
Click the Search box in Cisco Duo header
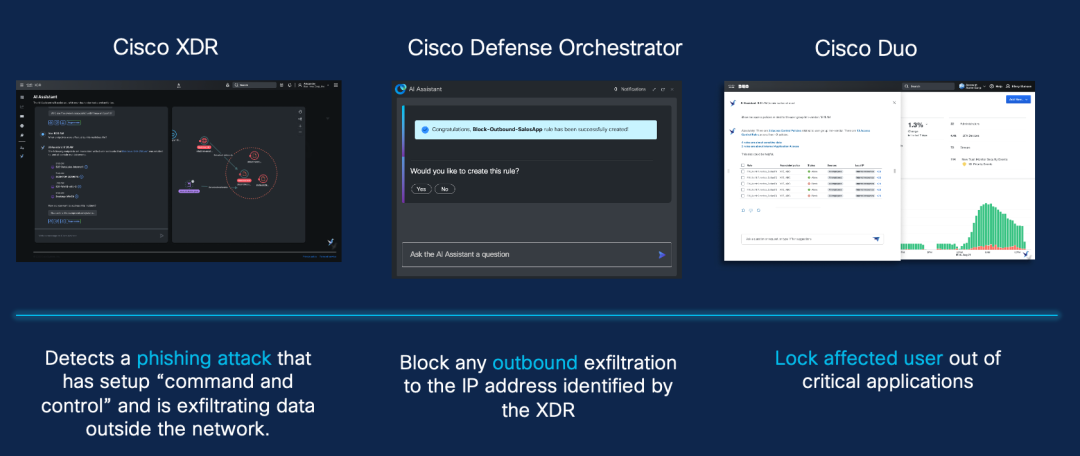tap(928, 86)
